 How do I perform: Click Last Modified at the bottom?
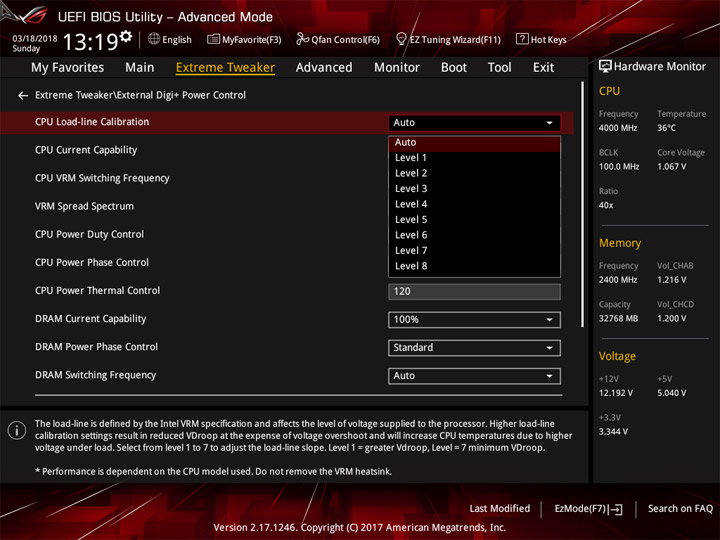pos(500,508)
